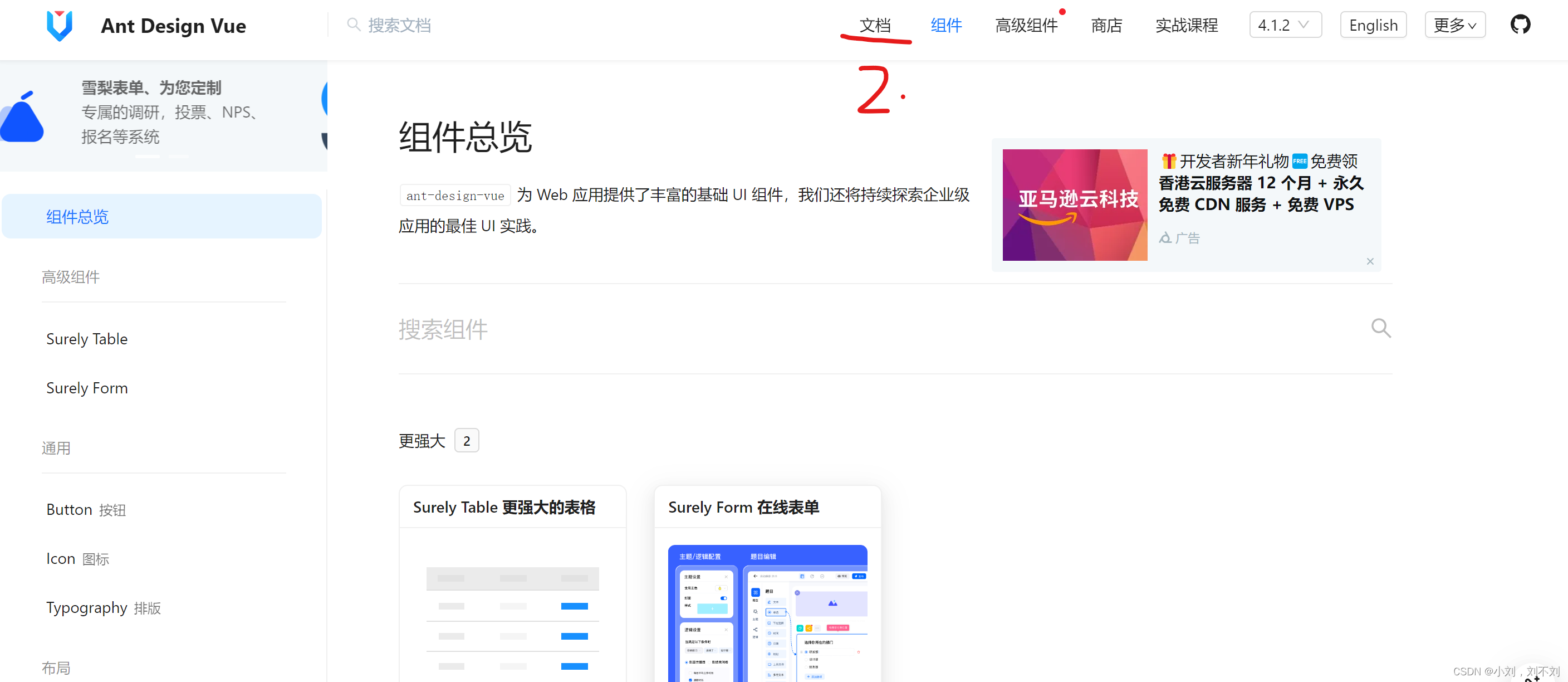The image size is (1568, 682).
Task: Open the GitHub repository icon
Action: pyautogui.click(x=1520, y=25)
